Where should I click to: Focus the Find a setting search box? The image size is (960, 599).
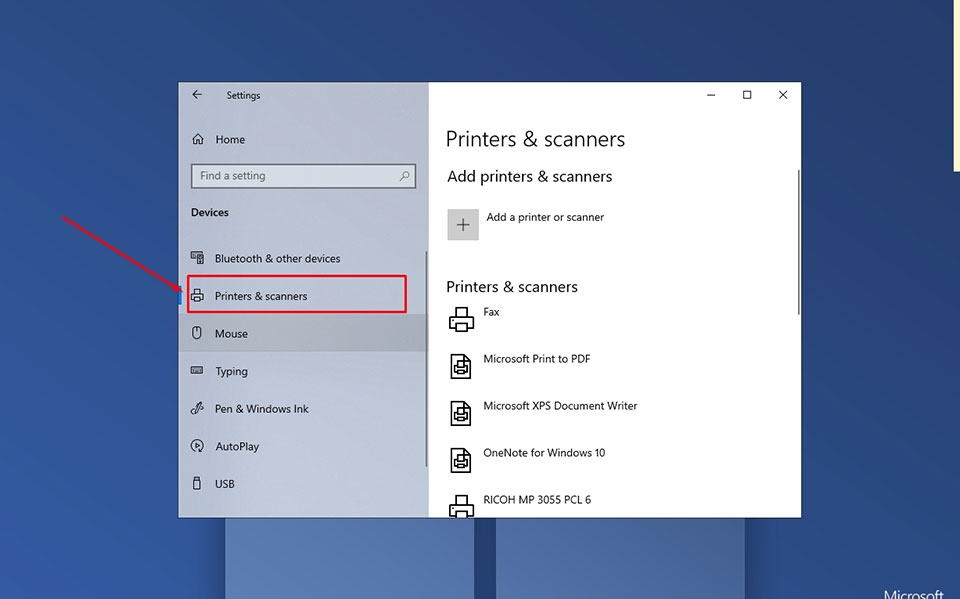303,176
